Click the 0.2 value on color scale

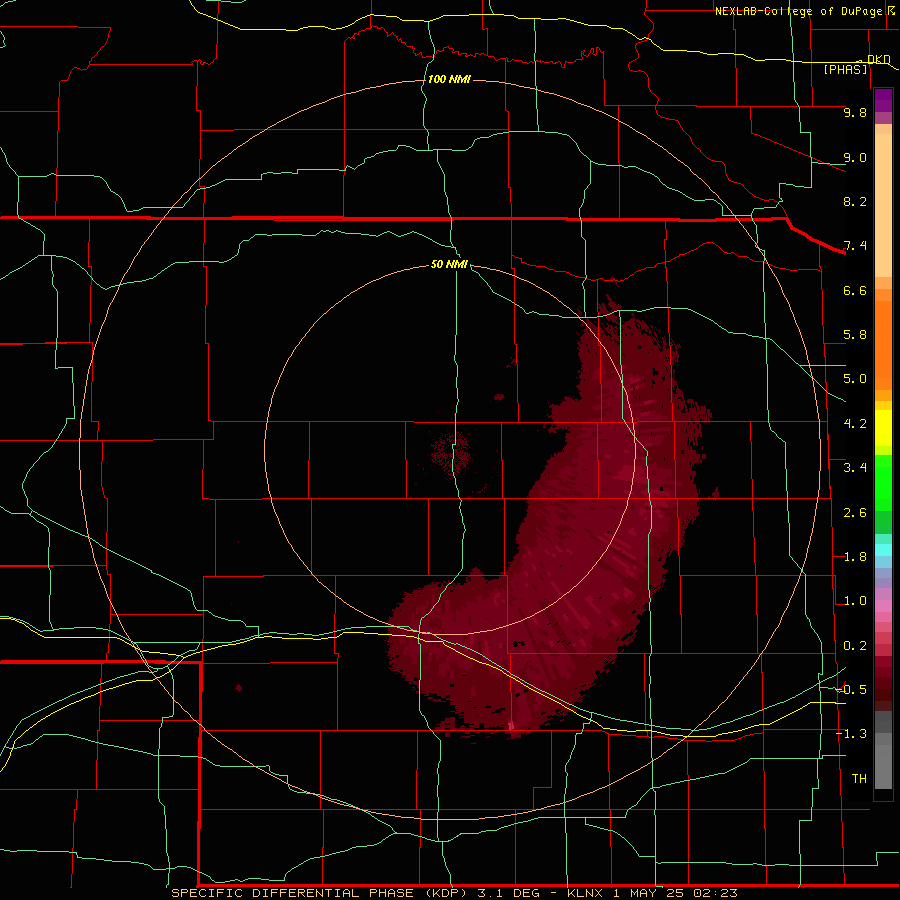tap(855, 646)
